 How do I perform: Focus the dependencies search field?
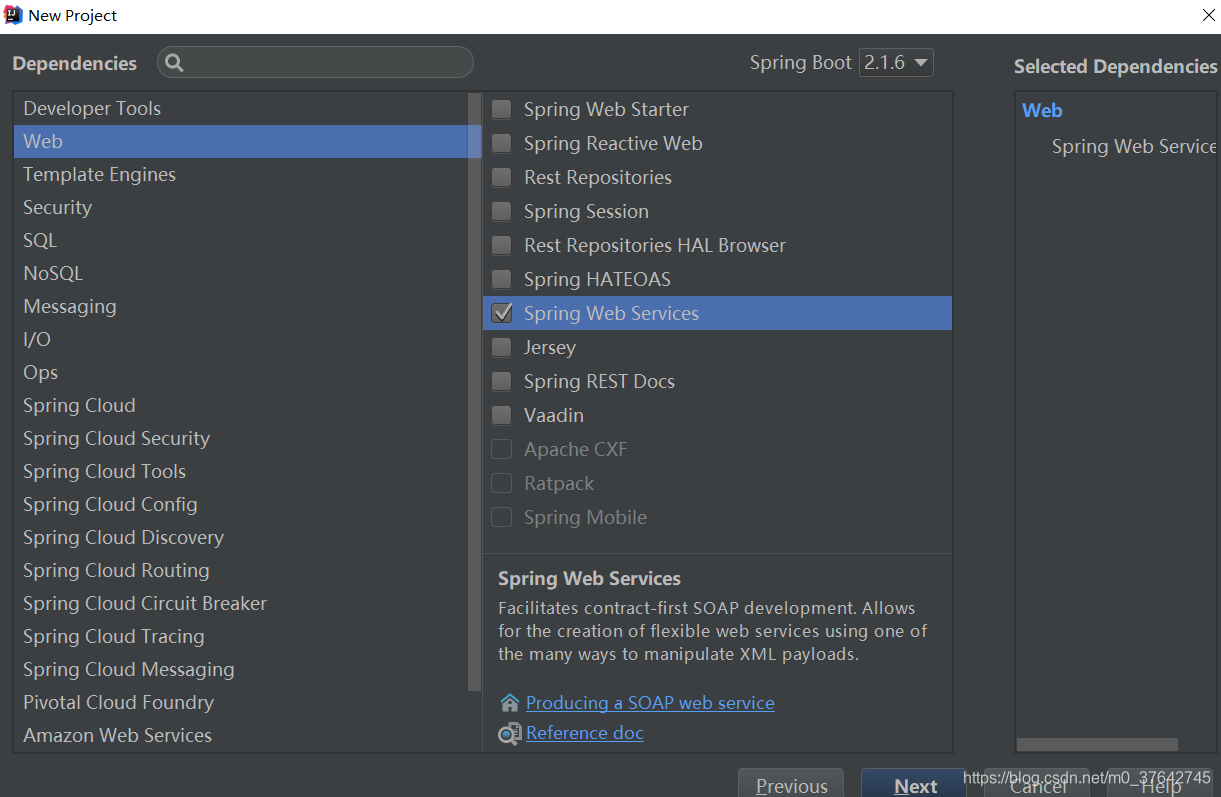315,62
